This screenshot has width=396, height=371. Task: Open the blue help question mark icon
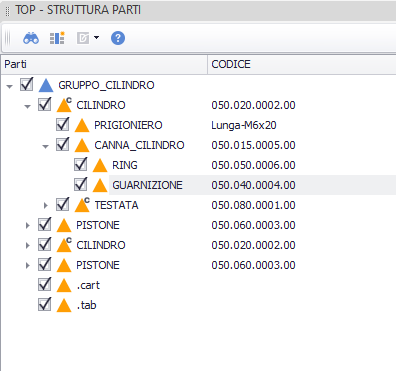118,38
